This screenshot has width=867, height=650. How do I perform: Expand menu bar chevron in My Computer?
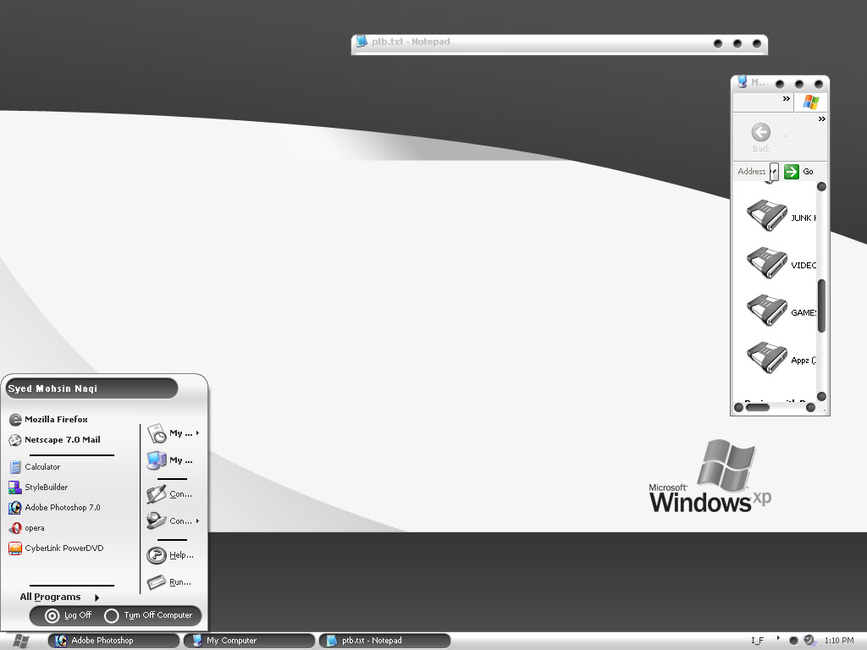(x=786, y=99)
